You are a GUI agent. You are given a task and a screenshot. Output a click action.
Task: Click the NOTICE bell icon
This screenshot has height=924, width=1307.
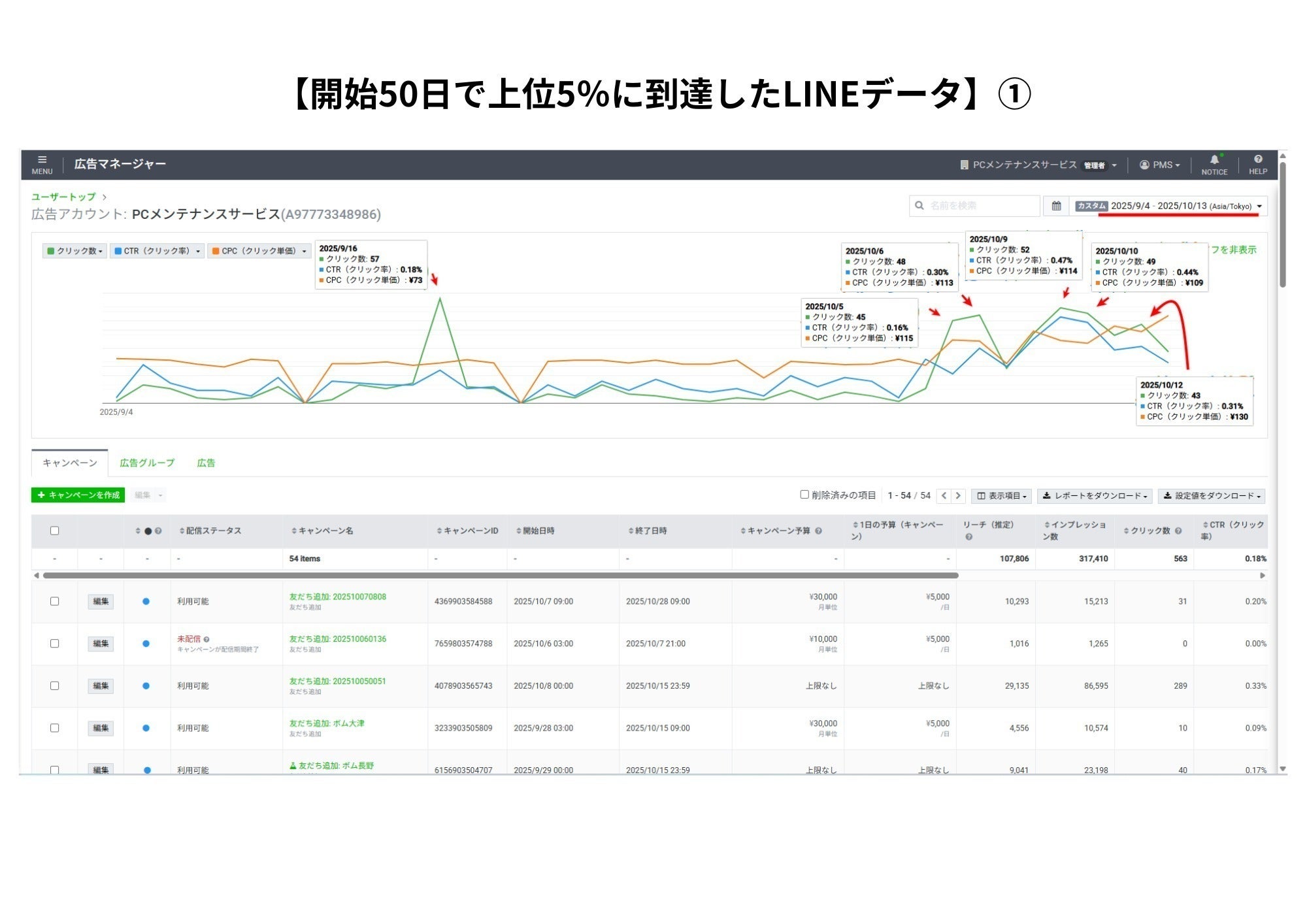coord(1214,160)
